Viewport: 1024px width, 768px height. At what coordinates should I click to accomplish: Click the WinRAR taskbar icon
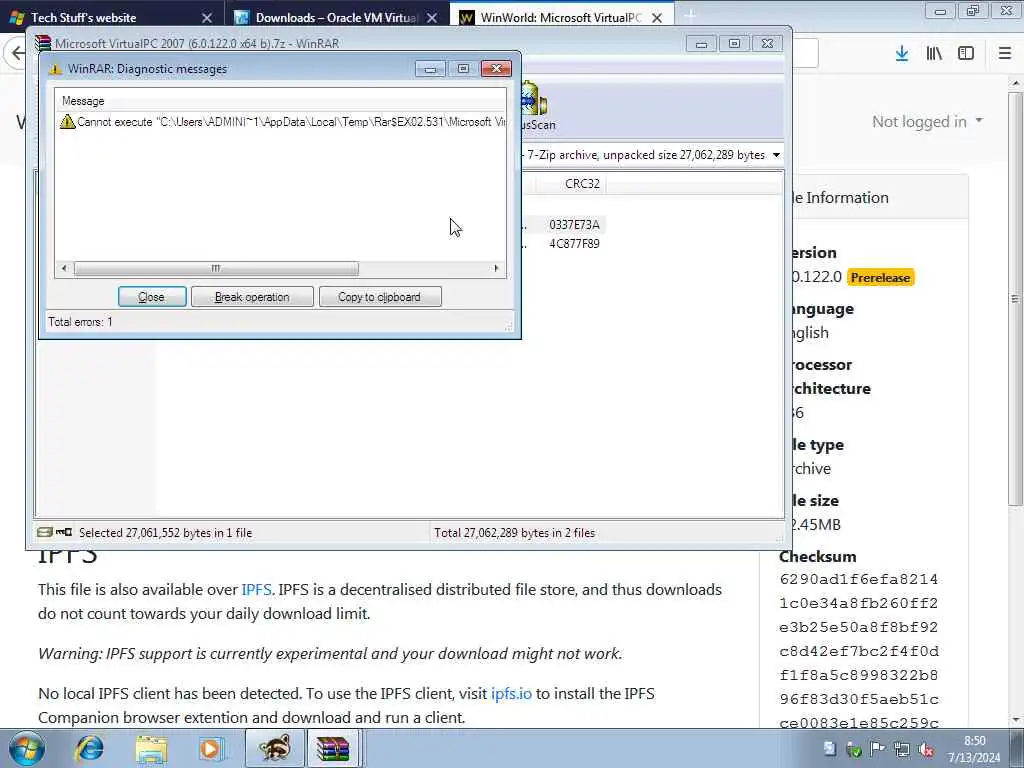333,748
